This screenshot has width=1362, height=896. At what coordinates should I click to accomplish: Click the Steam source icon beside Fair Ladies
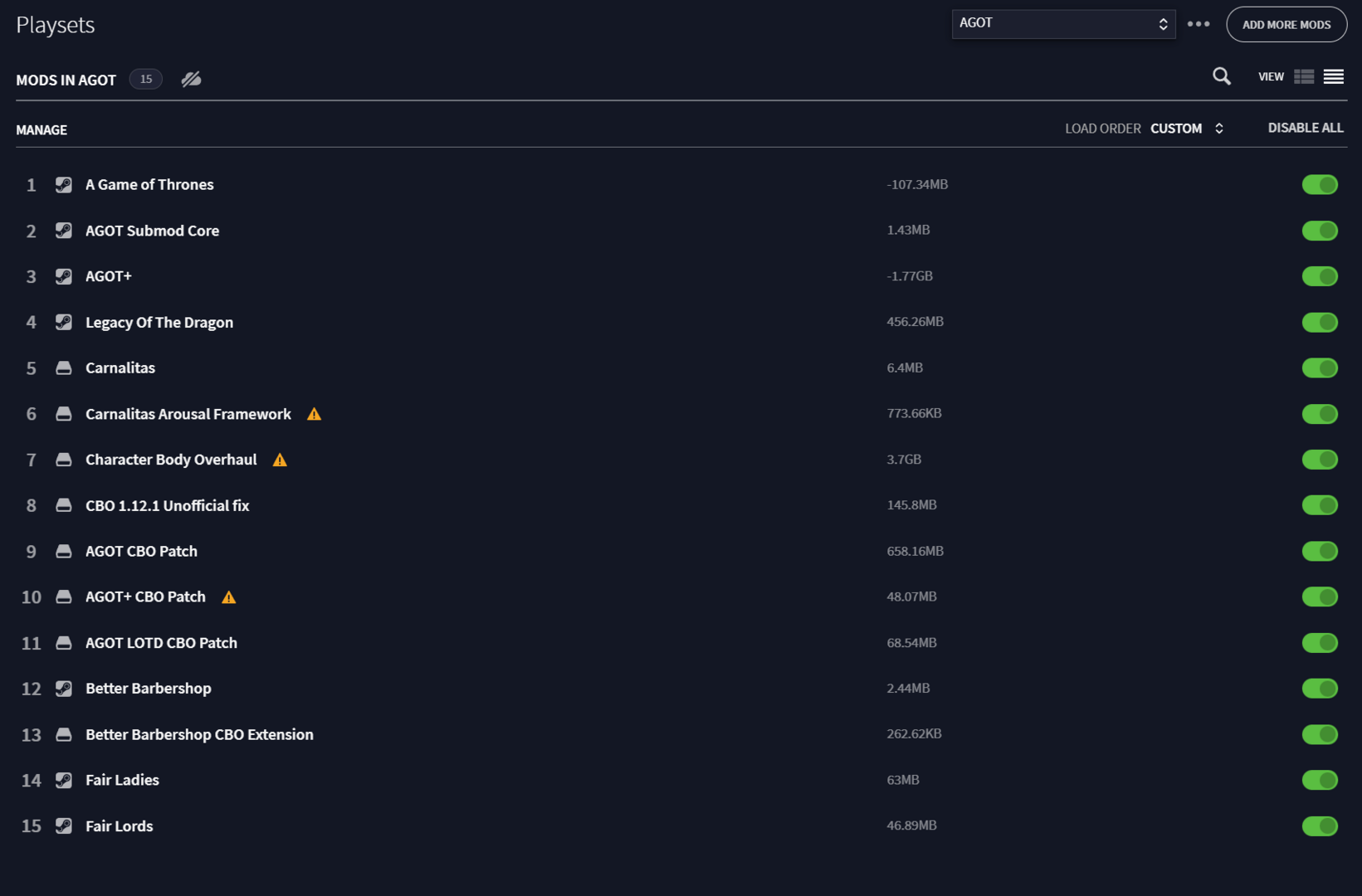(x=64, y=780)
